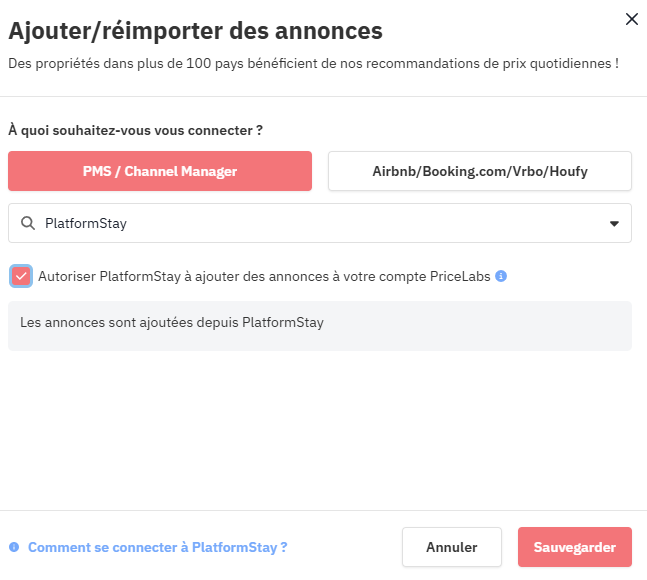647x580 pixels.
Task: Click the À quoi souhaitez-vous vous connecter question
Action: (x=135, y=130)
